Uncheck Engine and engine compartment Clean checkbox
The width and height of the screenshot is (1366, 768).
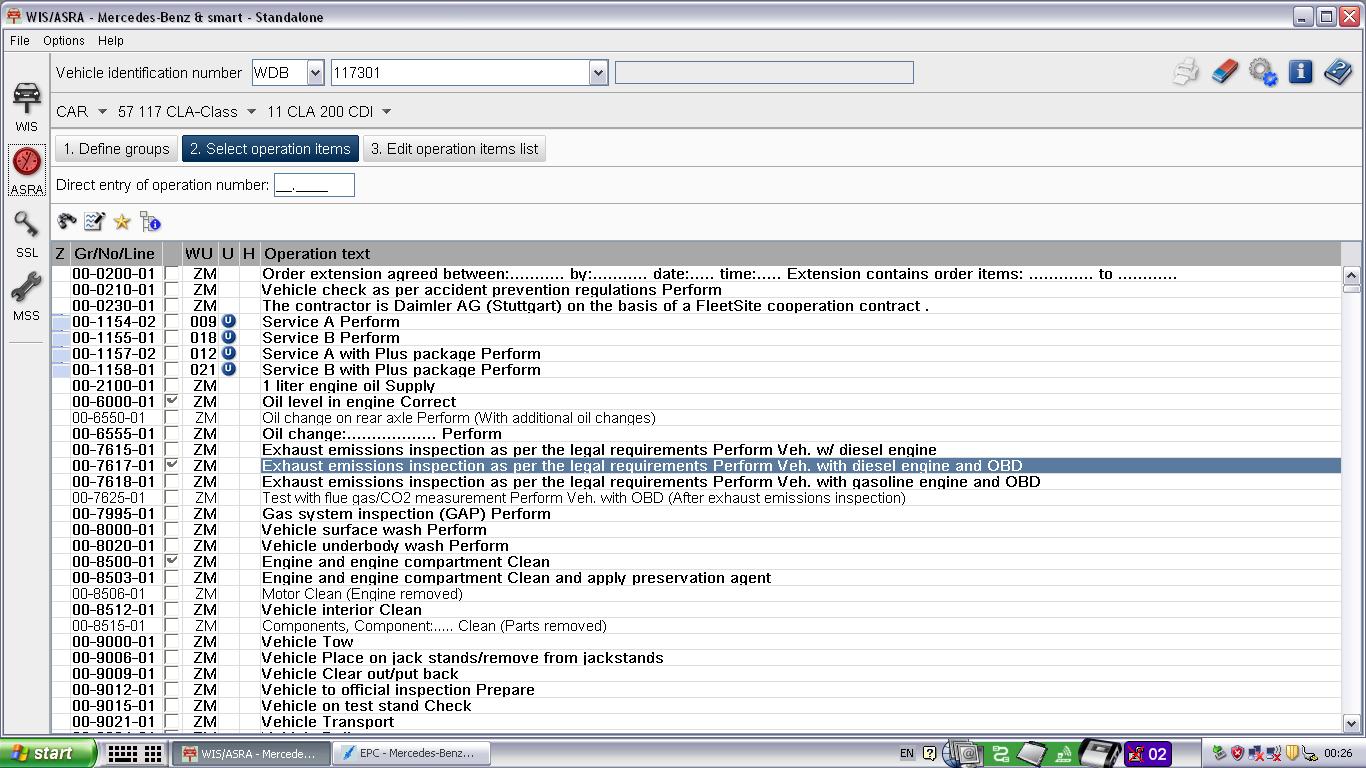pyautogui.click(x=172, y=561)
